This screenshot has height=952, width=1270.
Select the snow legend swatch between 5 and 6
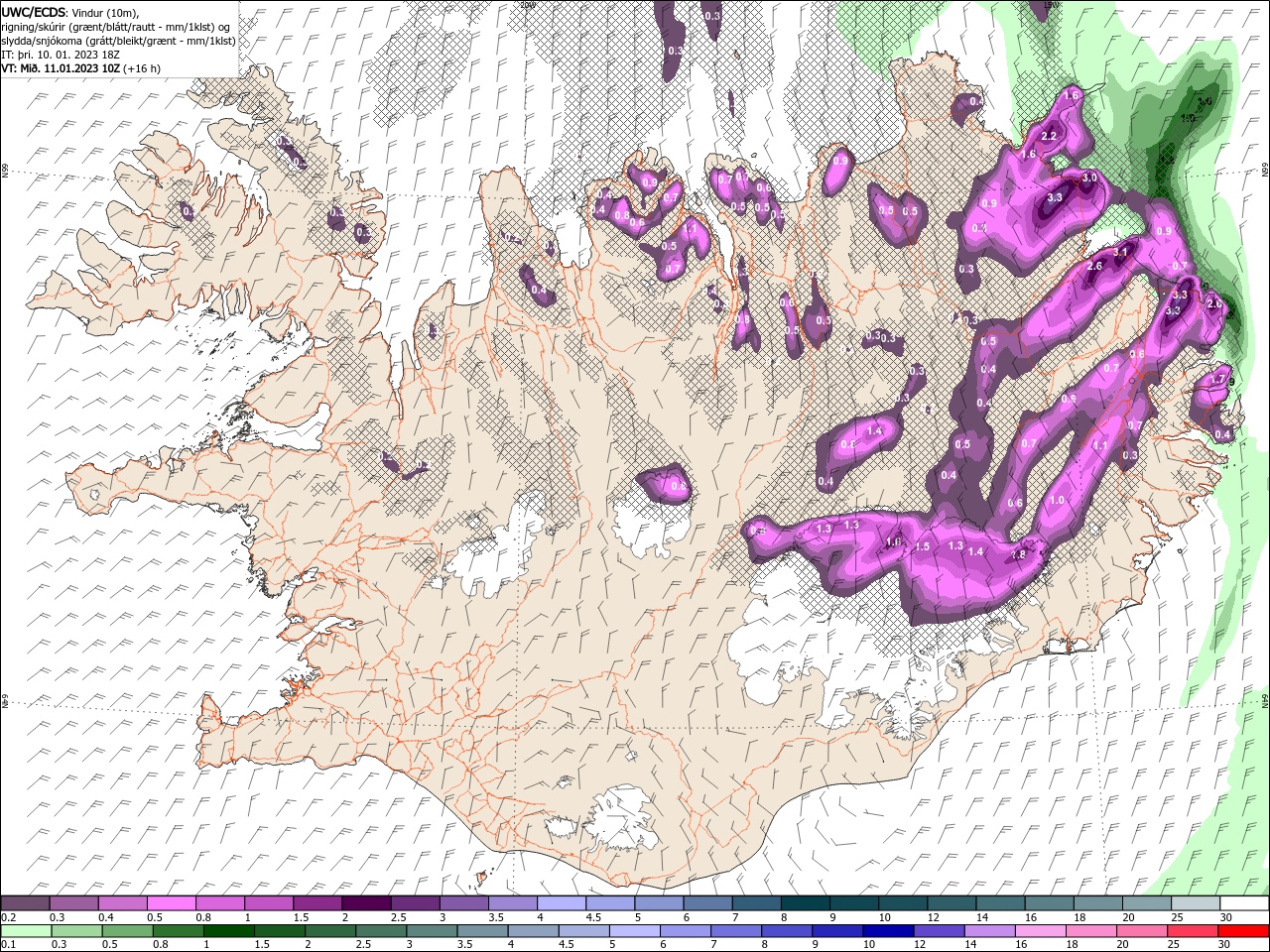[659, 902]
